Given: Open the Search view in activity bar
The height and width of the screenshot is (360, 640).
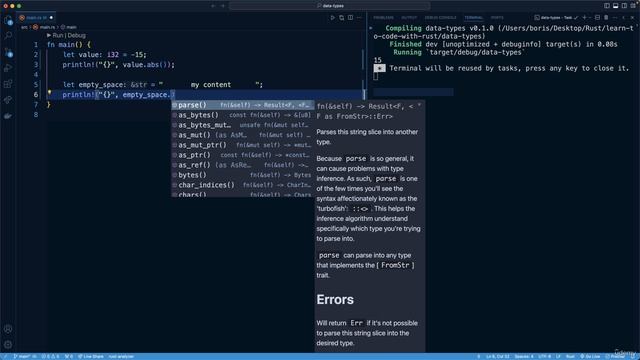Looking at the screenshot, I should pos(8,36).
